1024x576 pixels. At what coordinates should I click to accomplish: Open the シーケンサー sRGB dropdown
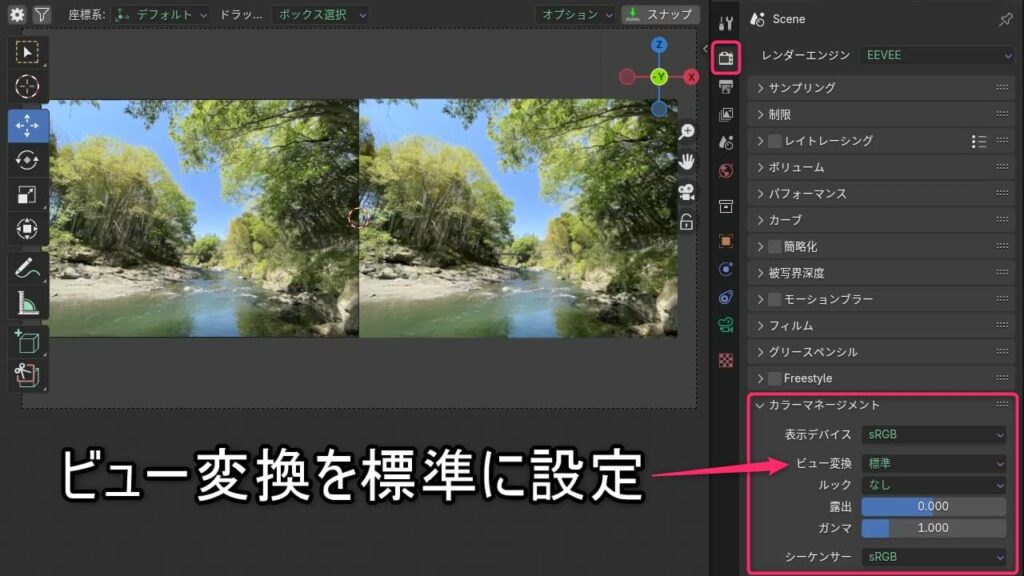[933, 556]
